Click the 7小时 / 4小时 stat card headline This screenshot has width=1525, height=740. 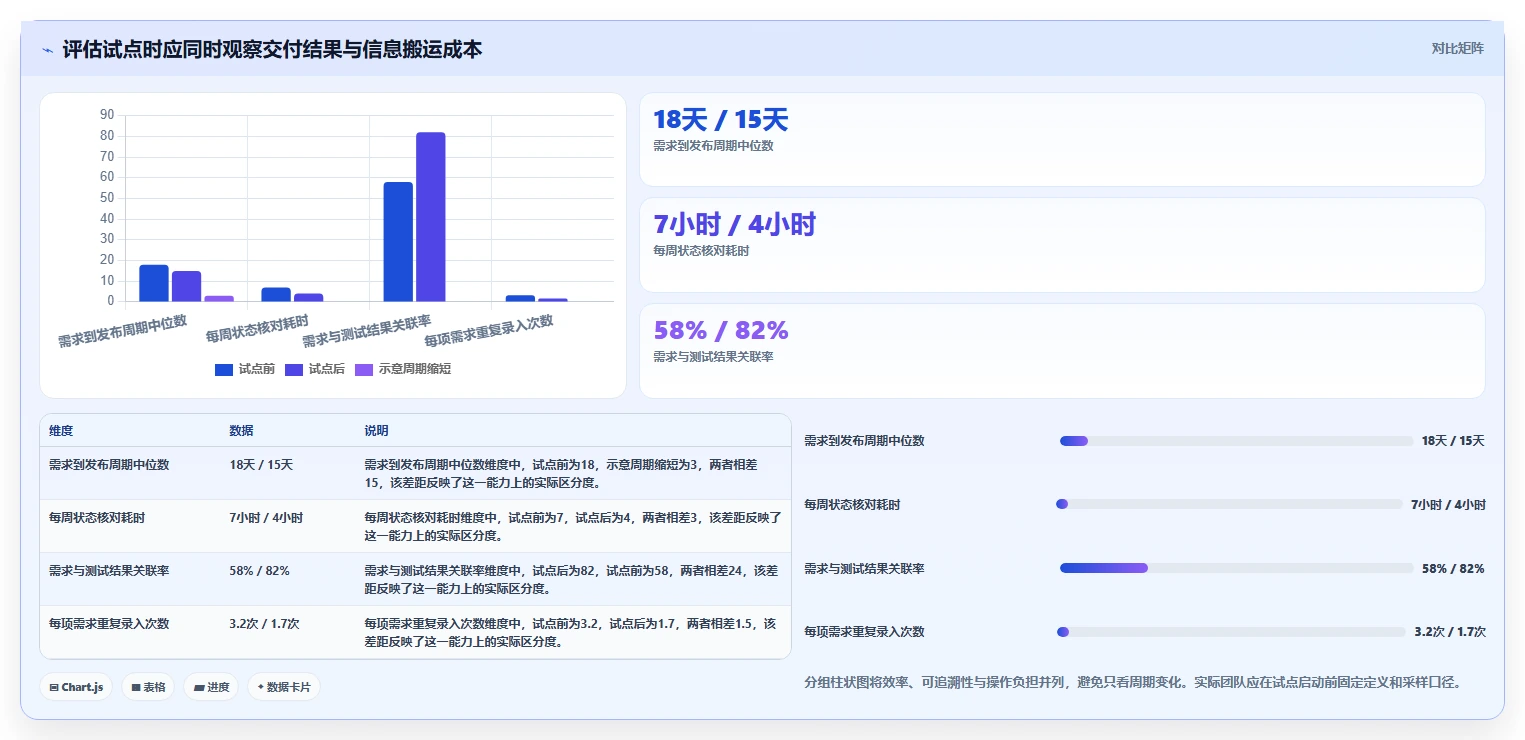coord(735,224)
